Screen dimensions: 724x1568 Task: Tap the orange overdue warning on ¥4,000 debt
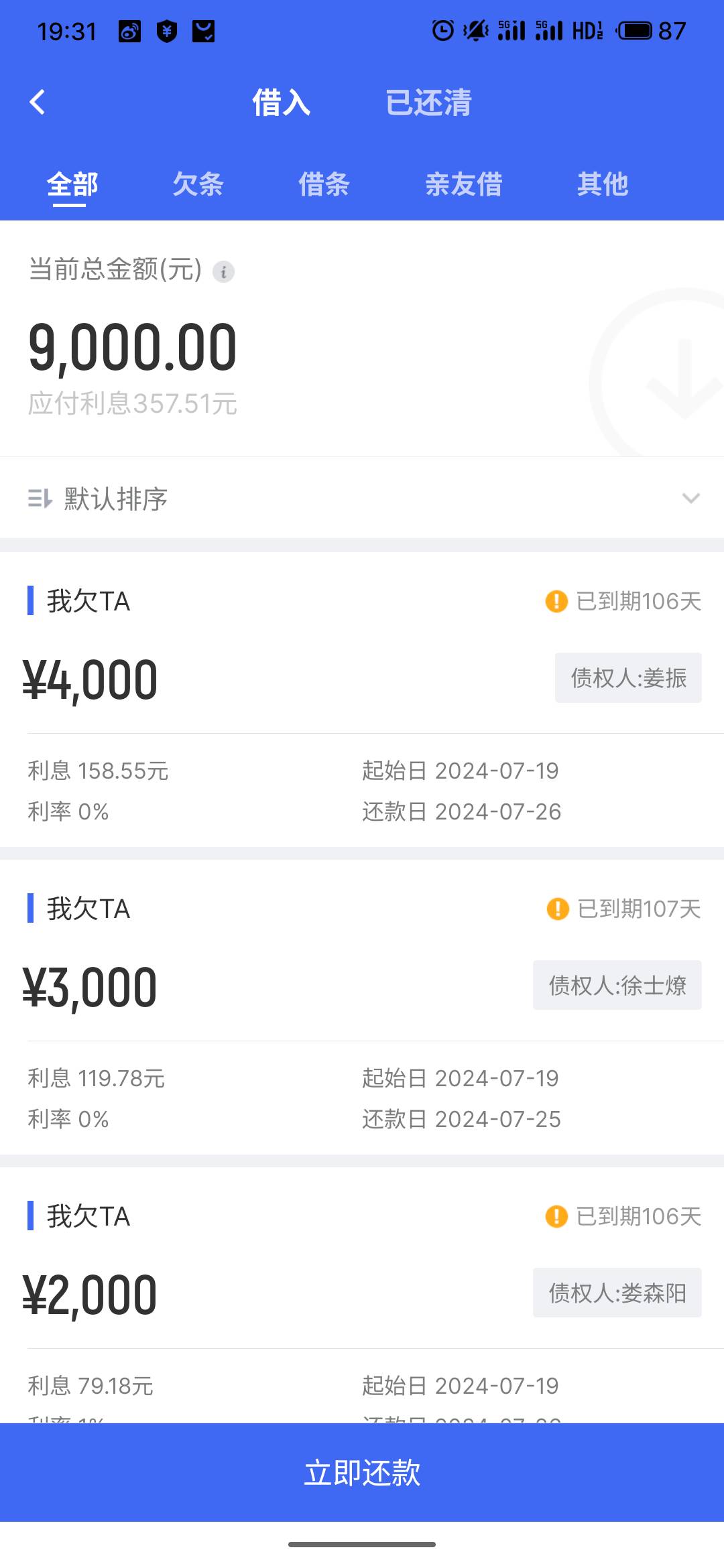point(556,601)
